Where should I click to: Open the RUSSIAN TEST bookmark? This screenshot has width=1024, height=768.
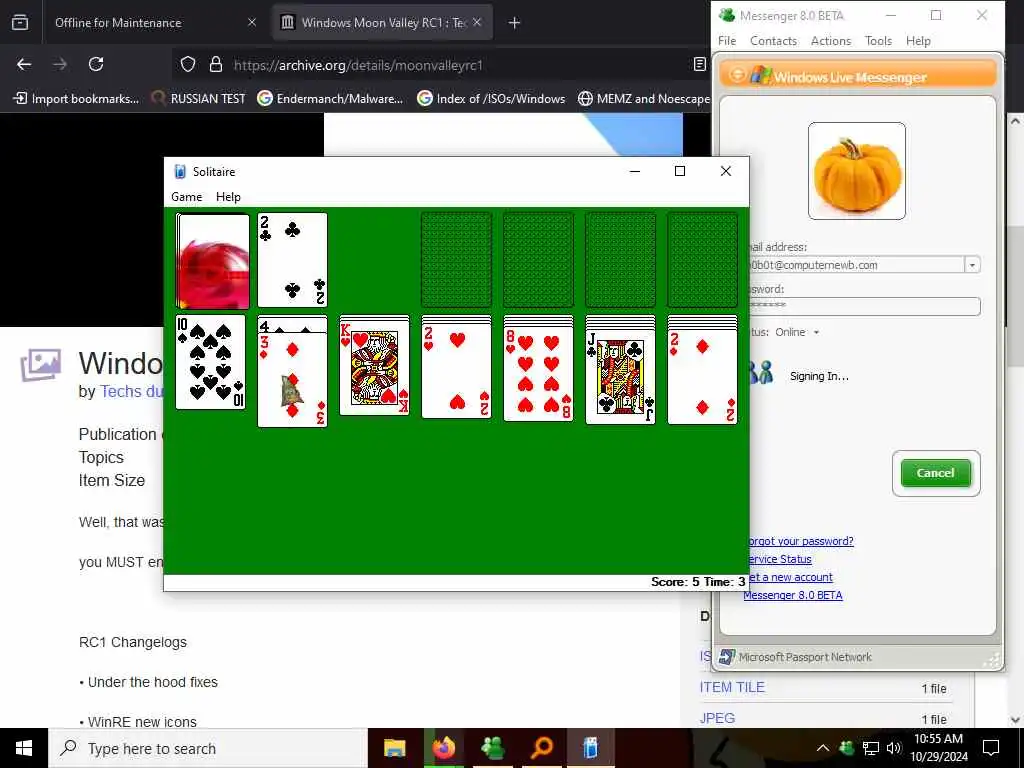(x=198, y=99)
